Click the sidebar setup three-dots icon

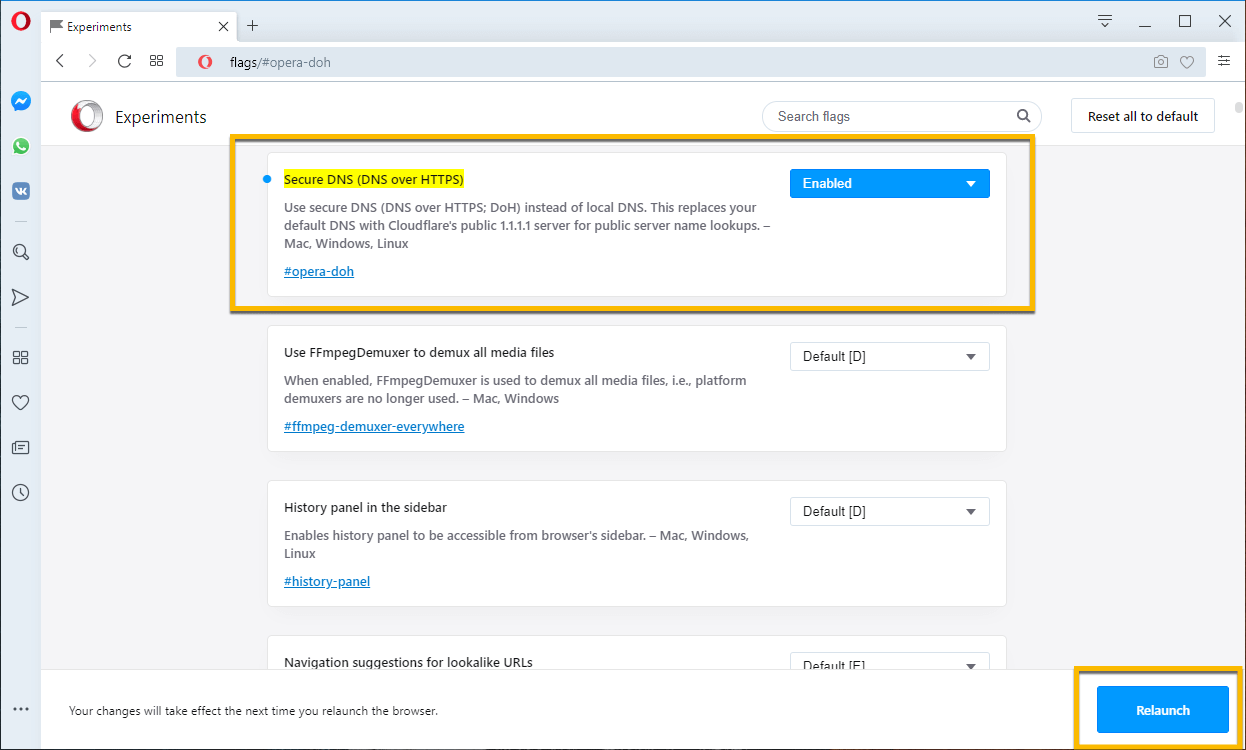pyautogui.click(x=20, y=708)
